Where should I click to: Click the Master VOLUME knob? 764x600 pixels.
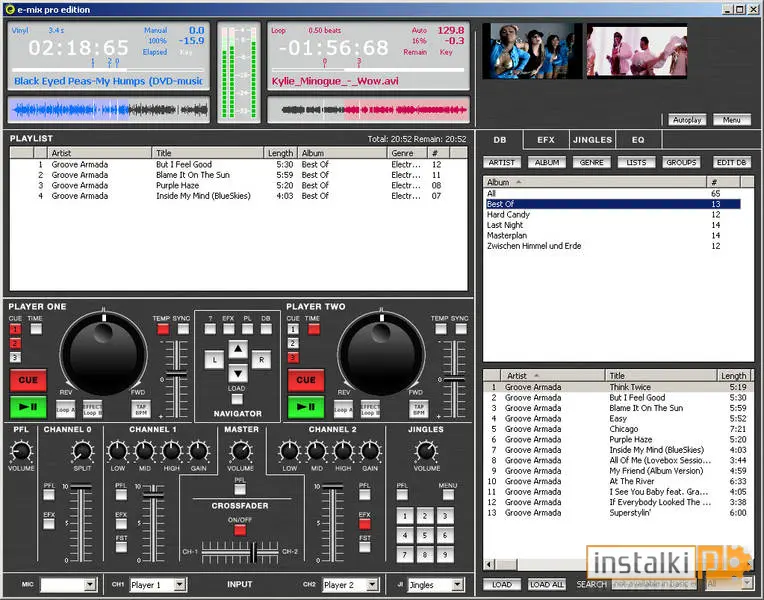(241, 451)
